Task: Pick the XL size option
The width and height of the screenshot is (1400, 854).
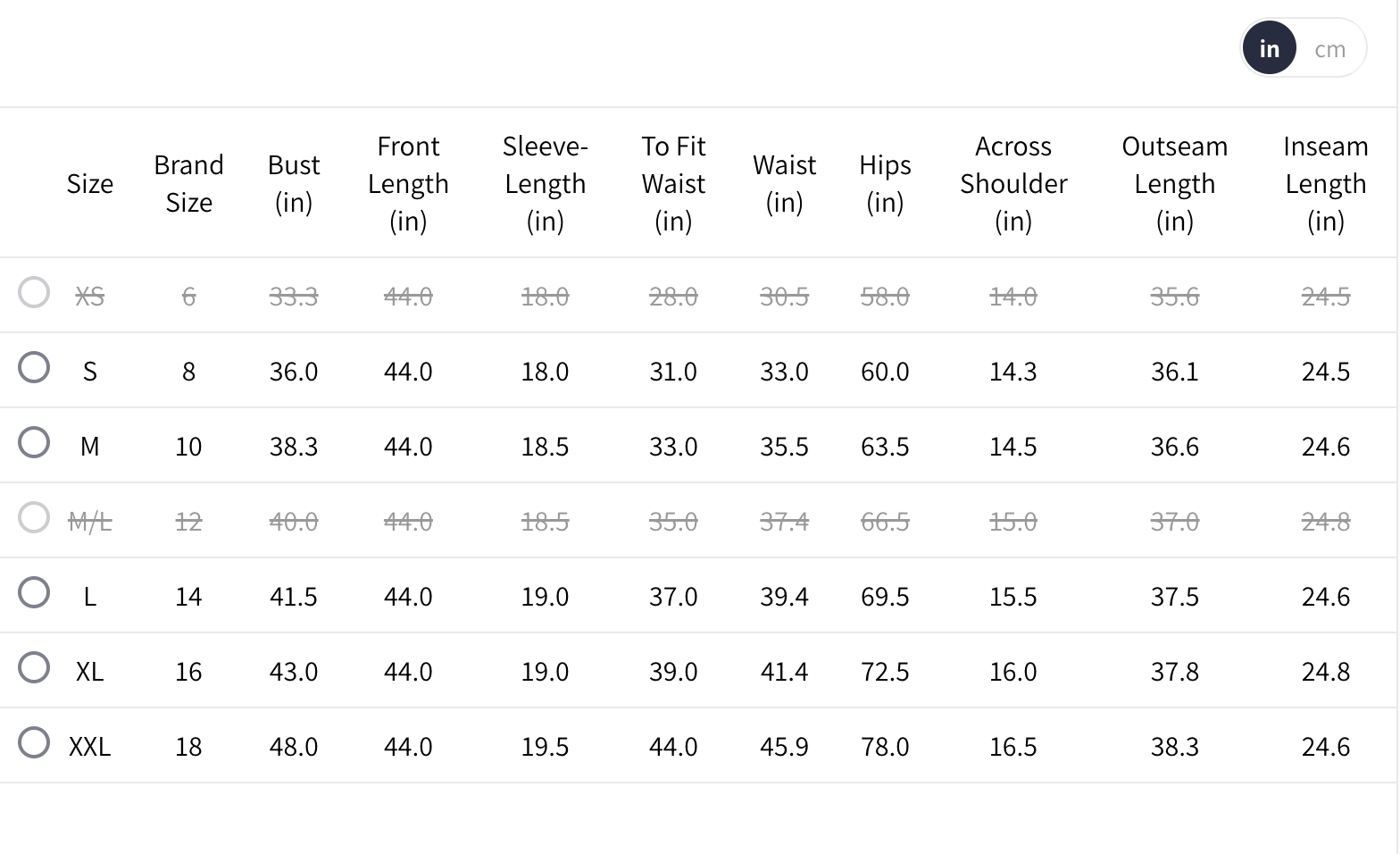Action: pos(34,667)
